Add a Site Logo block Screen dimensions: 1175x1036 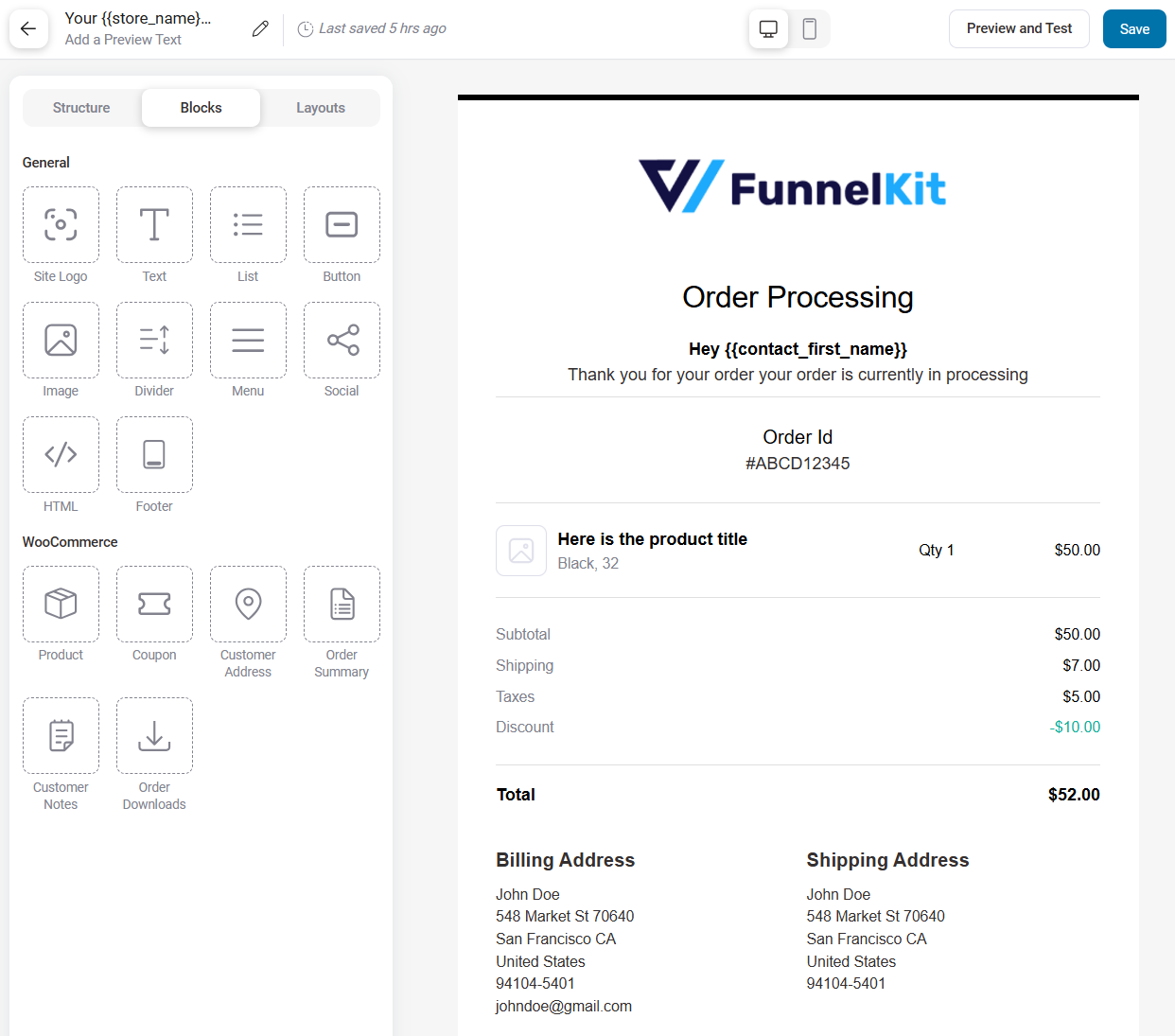tap(61, 225)
